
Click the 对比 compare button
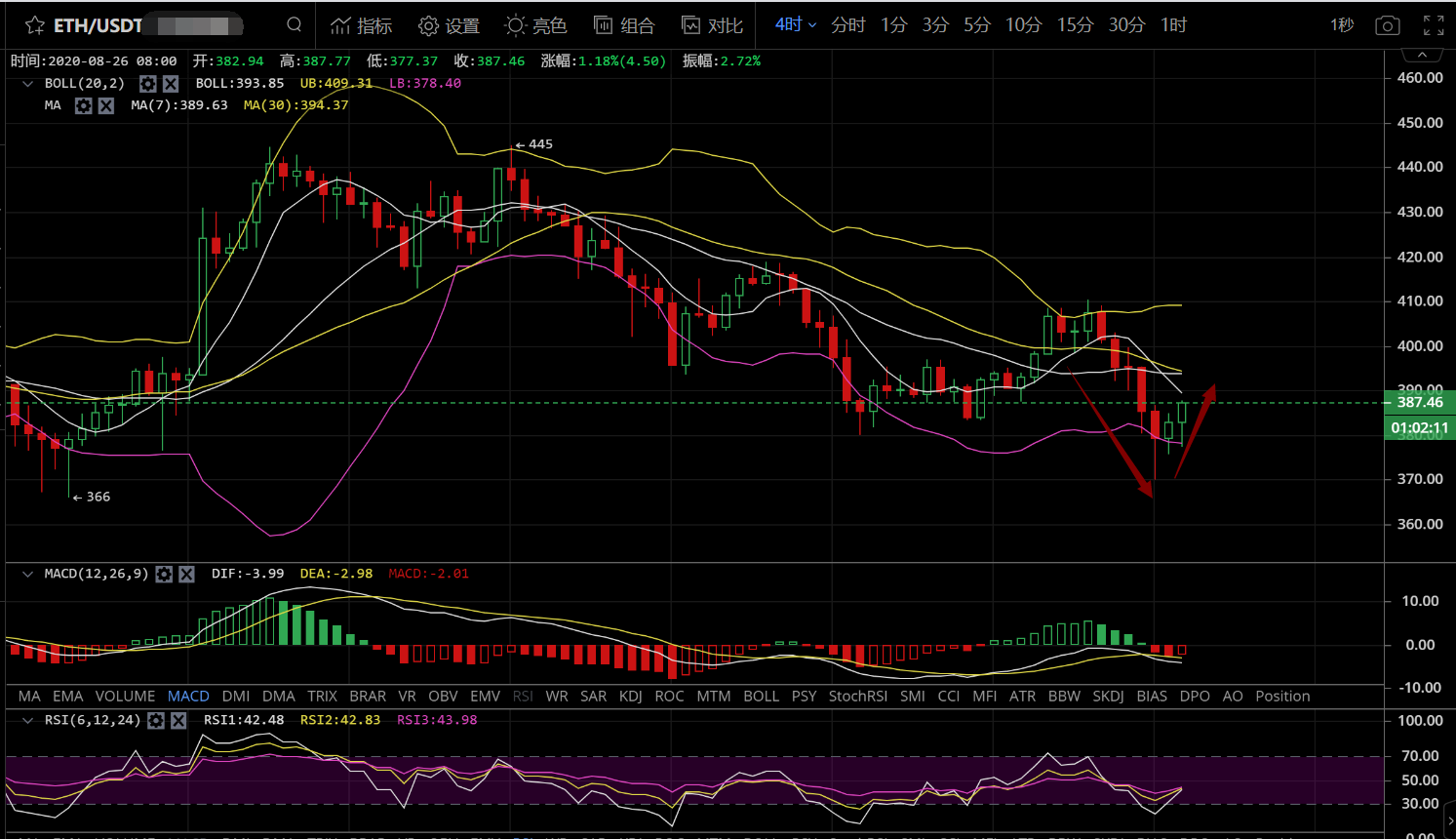(x=712, y=25)
